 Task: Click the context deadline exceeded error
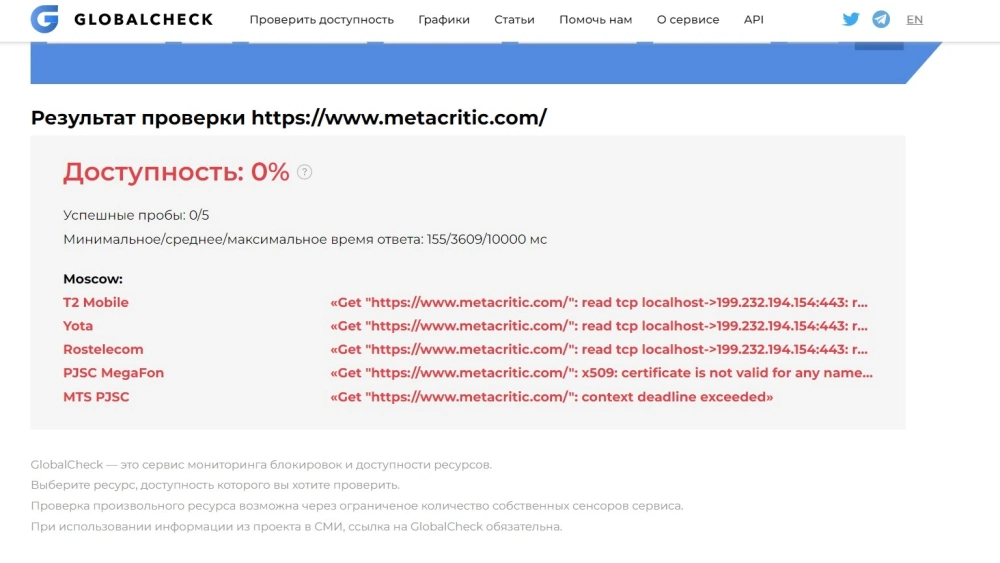click(x=551, y=397)
